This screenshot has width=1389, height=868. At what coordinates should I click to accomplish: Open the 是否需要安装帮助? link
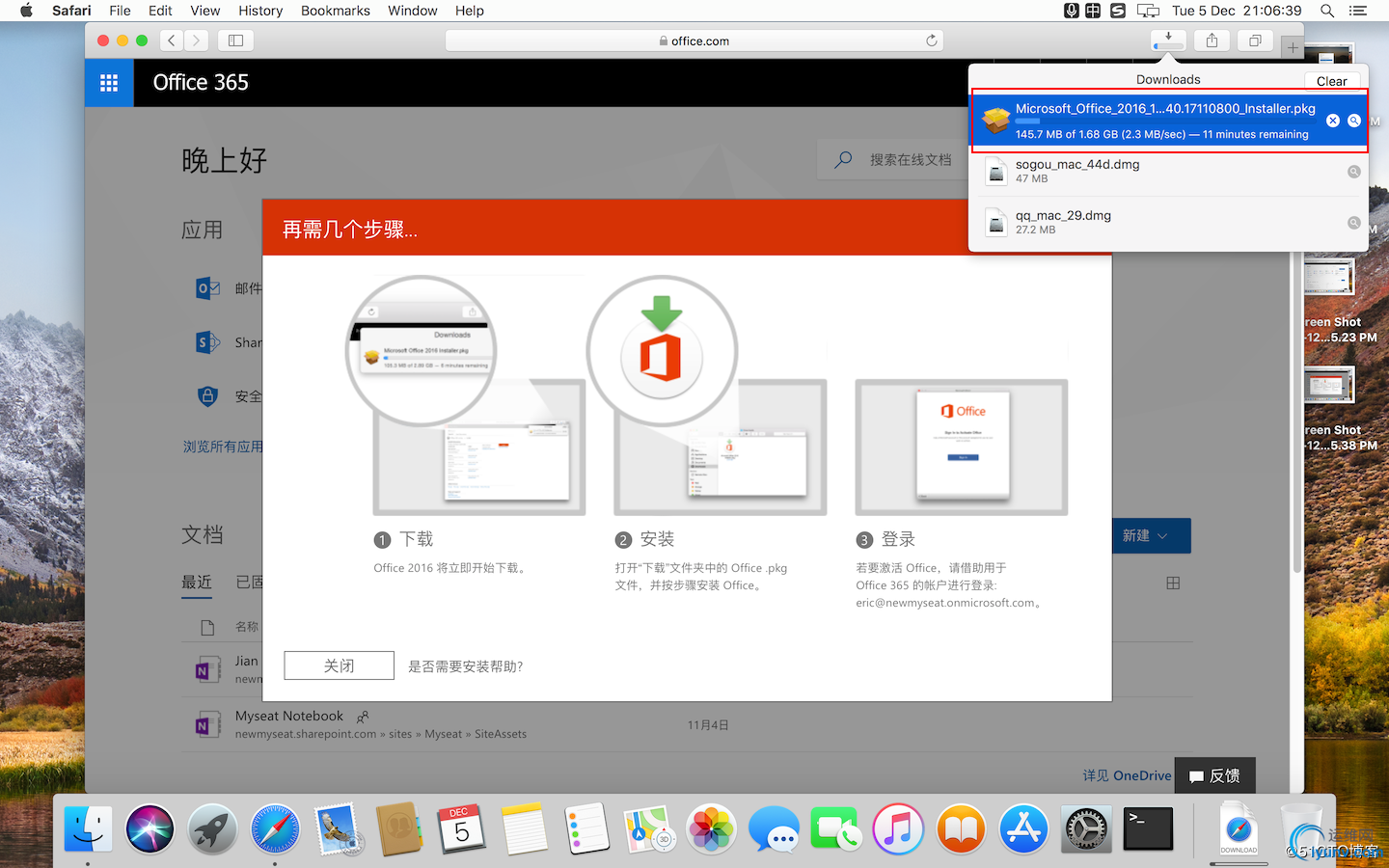pos(465,666)
